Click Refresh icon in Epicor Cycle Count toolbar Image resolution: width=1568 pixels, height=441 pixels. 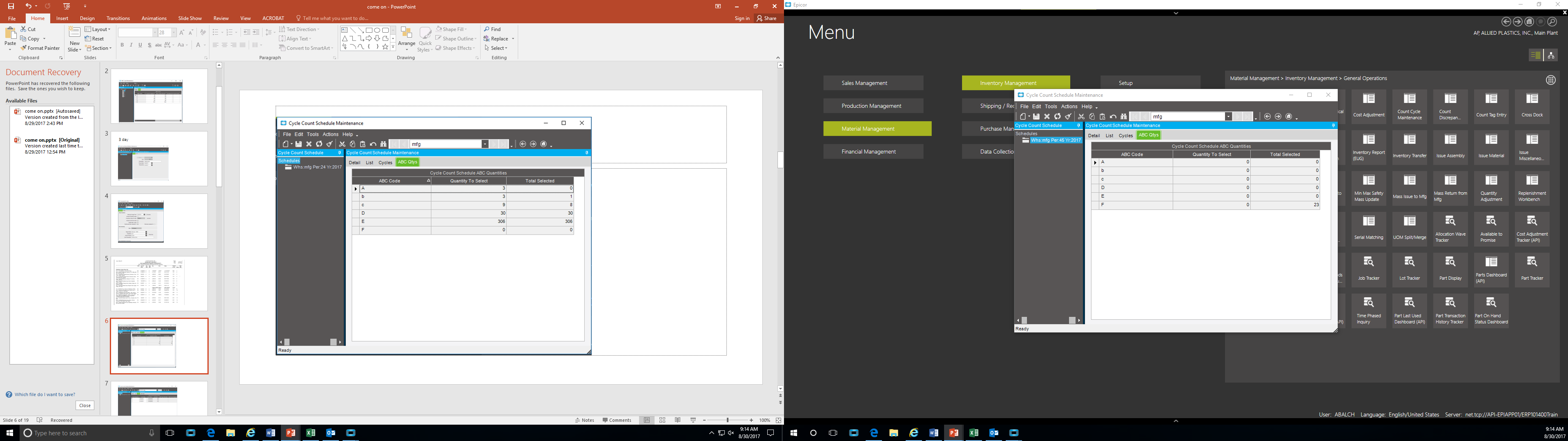tap(1057, 116)
